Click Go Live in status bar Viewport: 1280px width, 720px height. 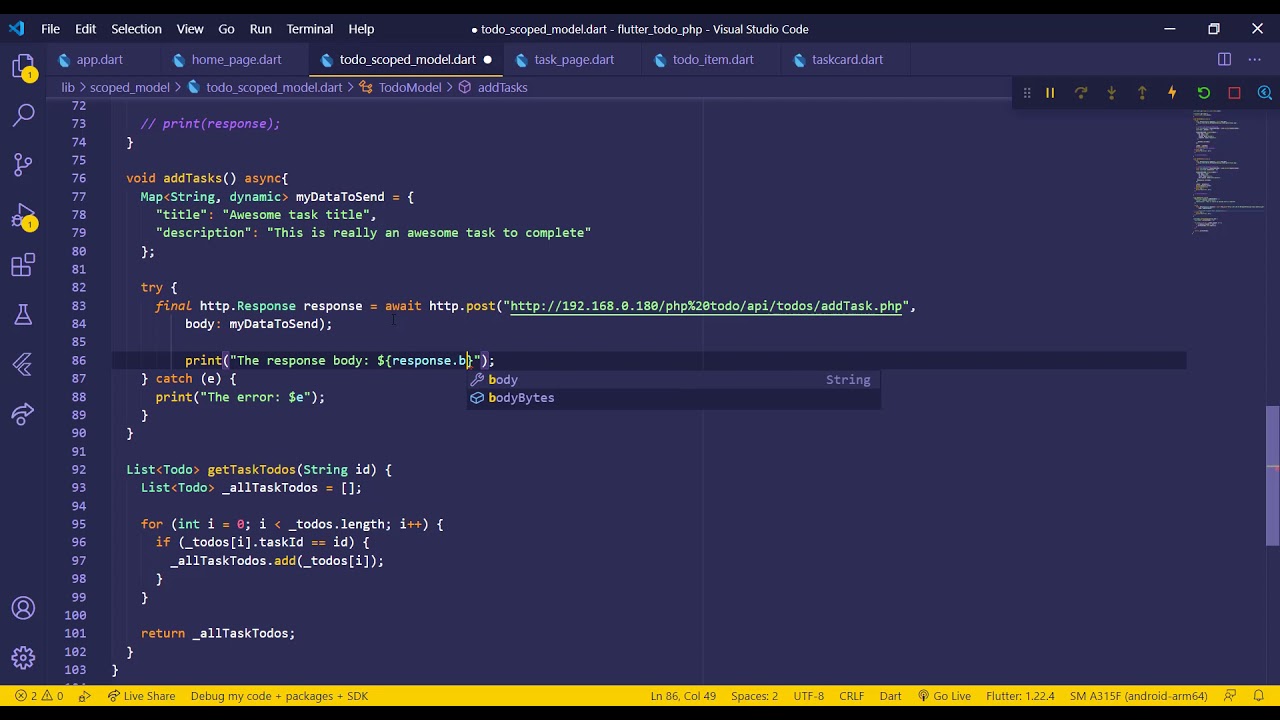943,696
